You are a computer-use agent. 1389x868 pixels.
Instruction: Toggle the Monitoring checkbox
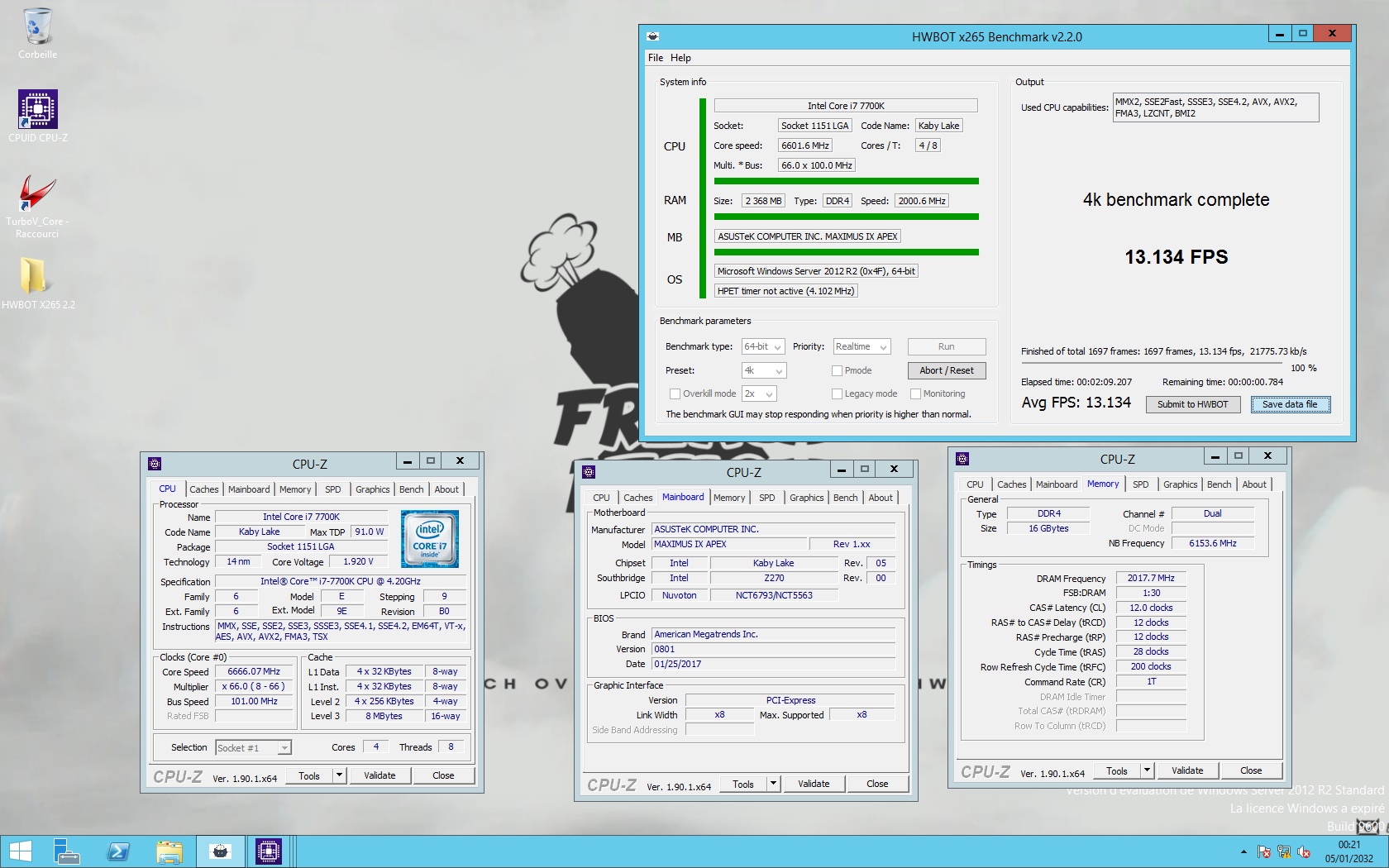pyautogui.click(x=915, y=393)
